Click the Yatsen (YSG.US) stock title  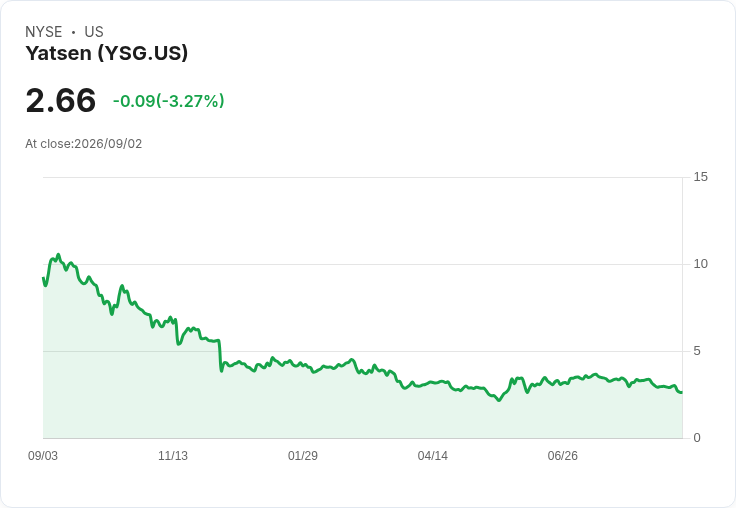click(107, 53)
